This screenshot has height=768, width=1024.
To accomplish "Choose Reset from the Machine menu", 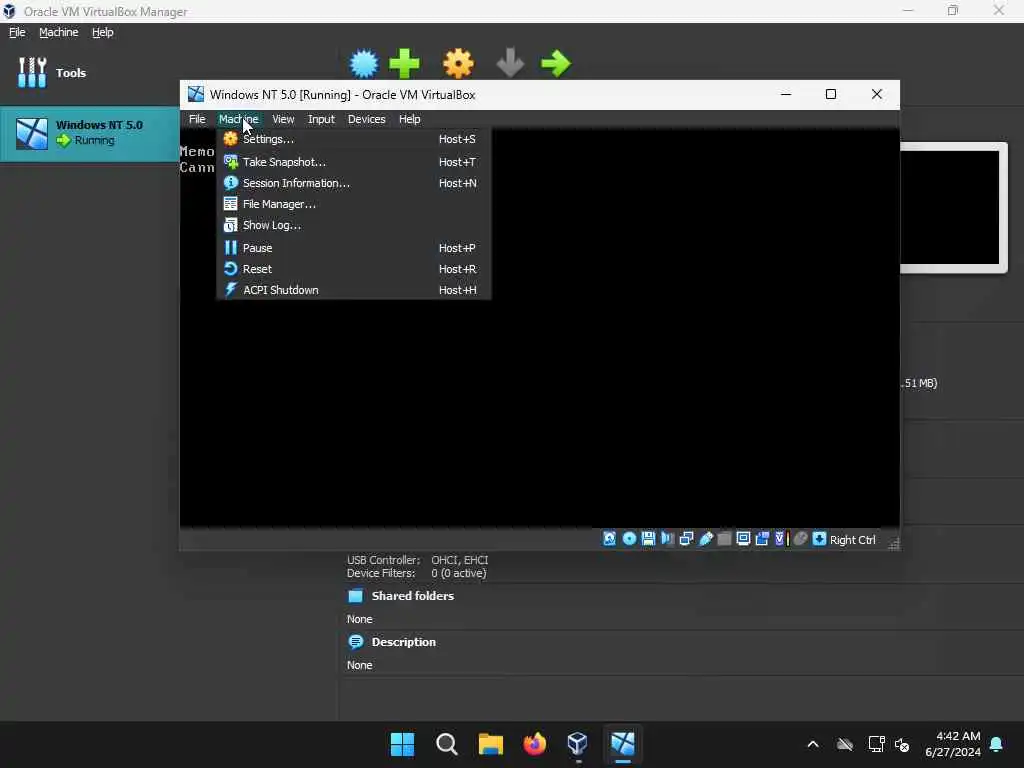I will tap(353, 269).
